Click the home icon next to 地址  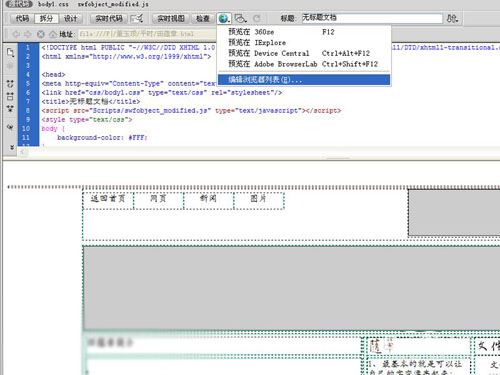pyautogui.click(x=52, y=34)
